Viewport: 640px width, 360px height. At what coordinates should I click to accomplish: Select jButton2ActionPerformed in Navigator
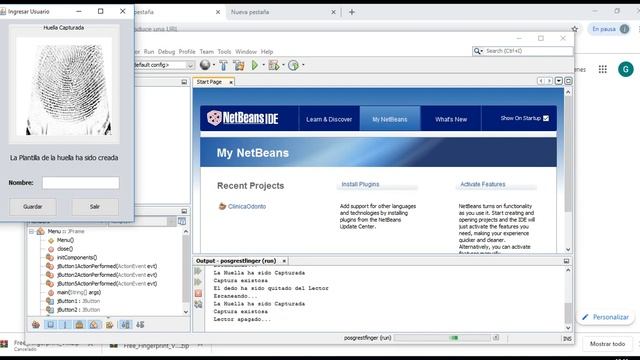point(107,275)
